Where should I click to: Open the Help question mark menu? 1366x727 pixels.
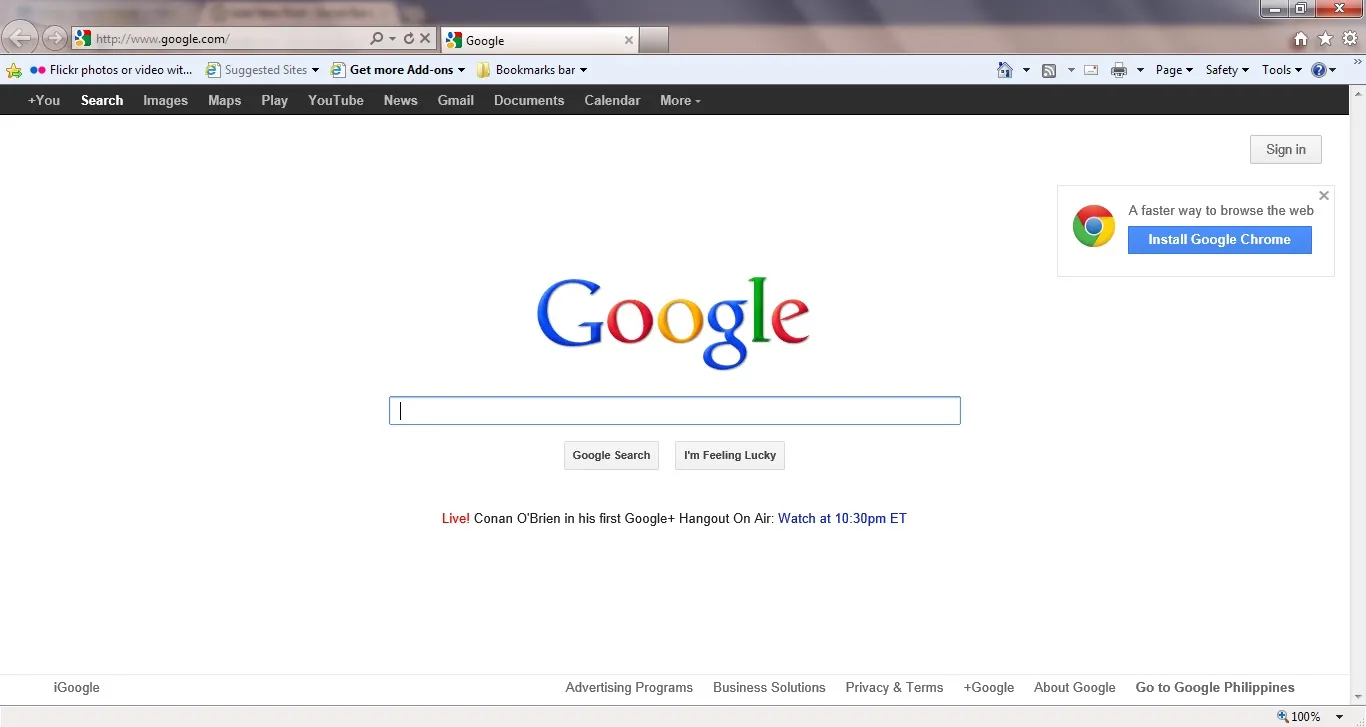(1324, 70)
